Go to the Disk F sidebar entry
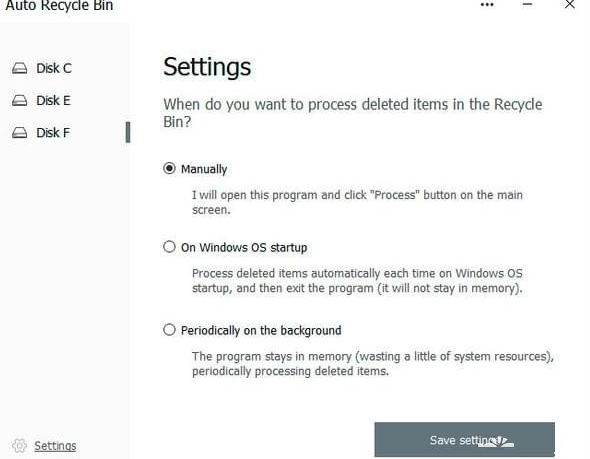 click(x=53, y=133)
